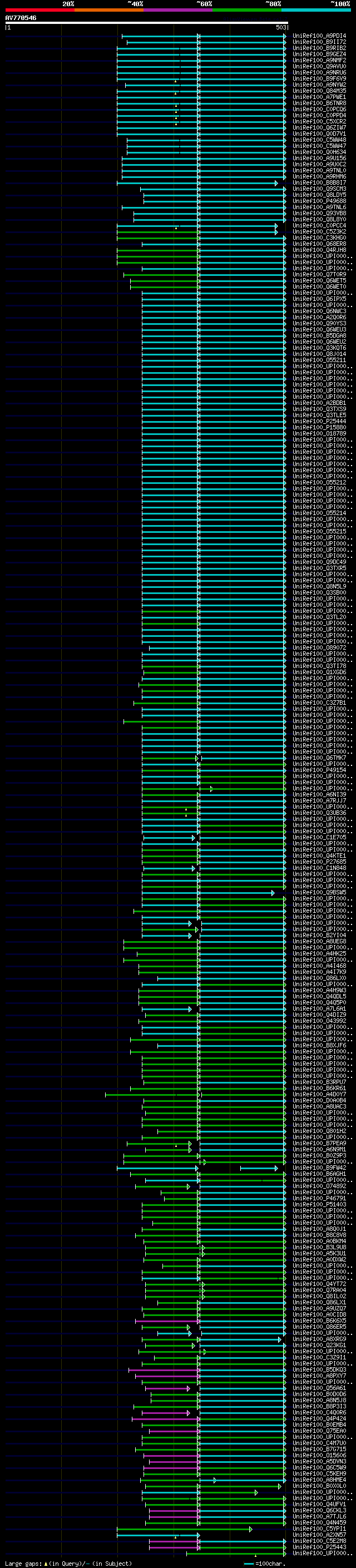Select label UniRef100_O74892
The height and width of the screenshot is (1568, 356).
(x=319, y=1186)
